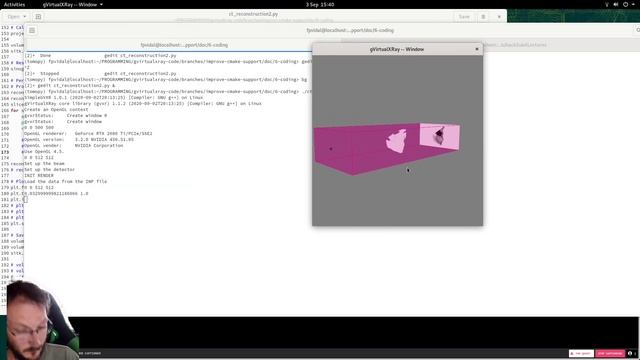
Task: Click the terminal search icon
Action: [x=638, y=30]
